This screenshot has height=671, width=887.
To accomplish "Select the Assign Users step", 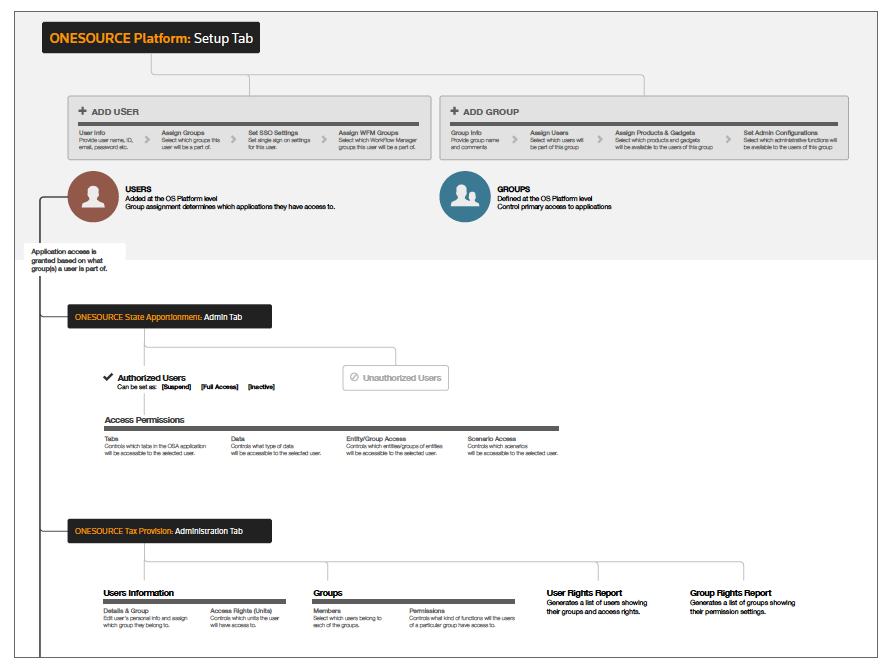I will coord(557,140).
